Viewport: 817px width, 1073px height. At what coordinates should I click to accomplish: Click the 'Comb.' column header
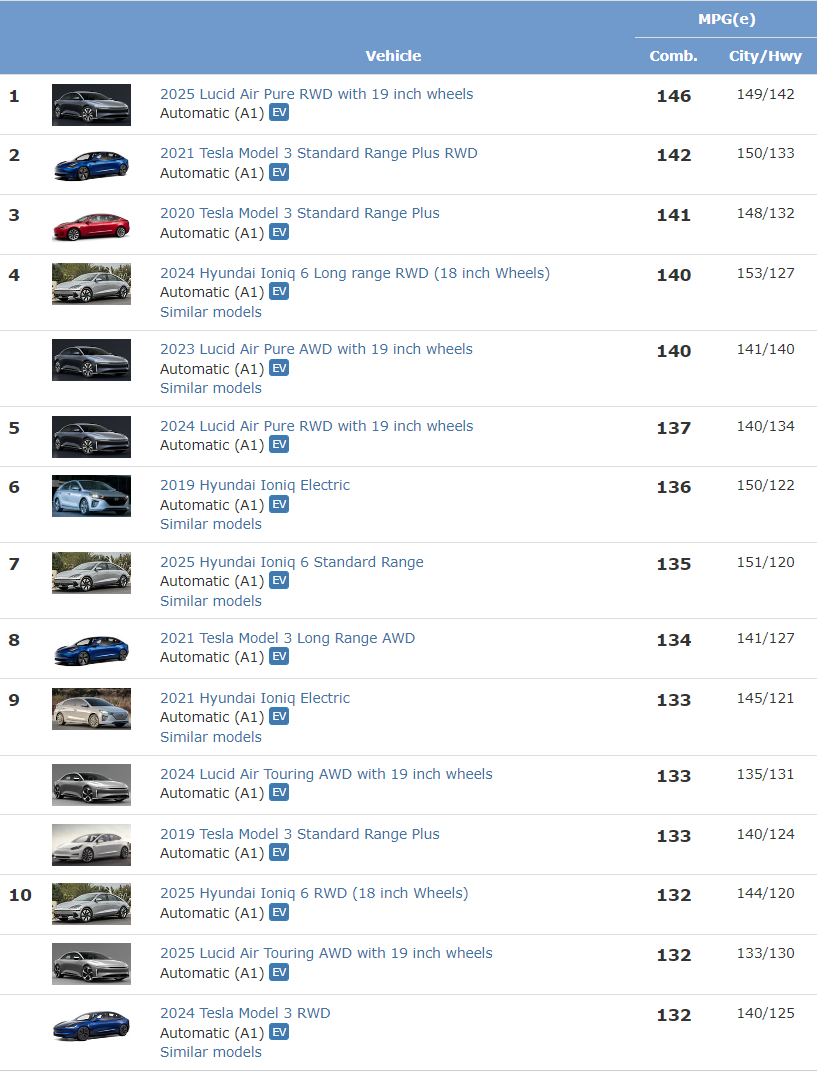(x=673, y=56)
